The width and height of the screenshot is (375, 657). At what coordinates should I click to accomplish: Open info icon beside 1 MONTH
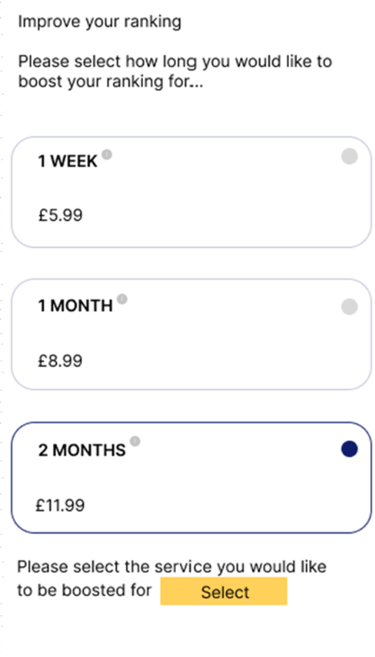click(122, 299)
